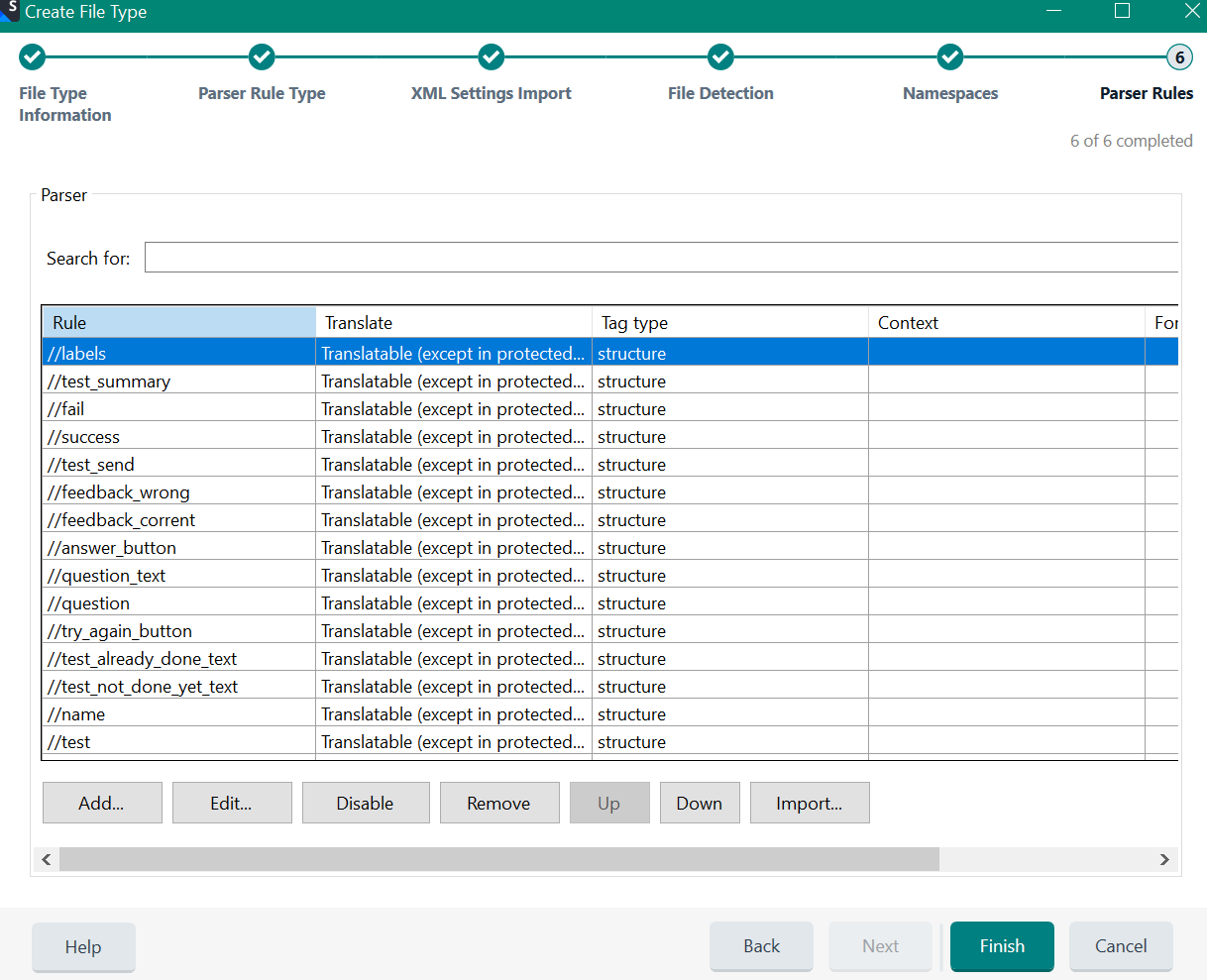Open the Parser Rule Type step label
This screenshot has height=980, width=1207.
(x=262, y=93)
